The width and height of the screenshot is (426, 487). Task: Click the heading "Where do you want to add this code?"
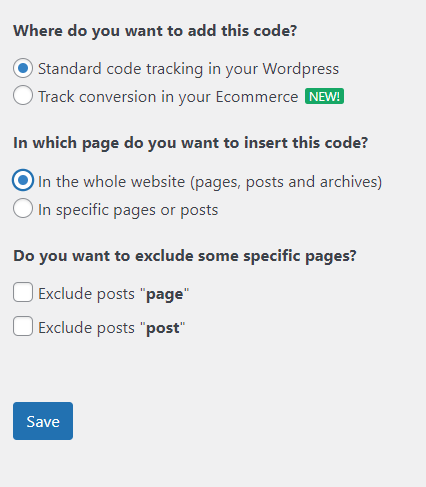coord(155,31)
